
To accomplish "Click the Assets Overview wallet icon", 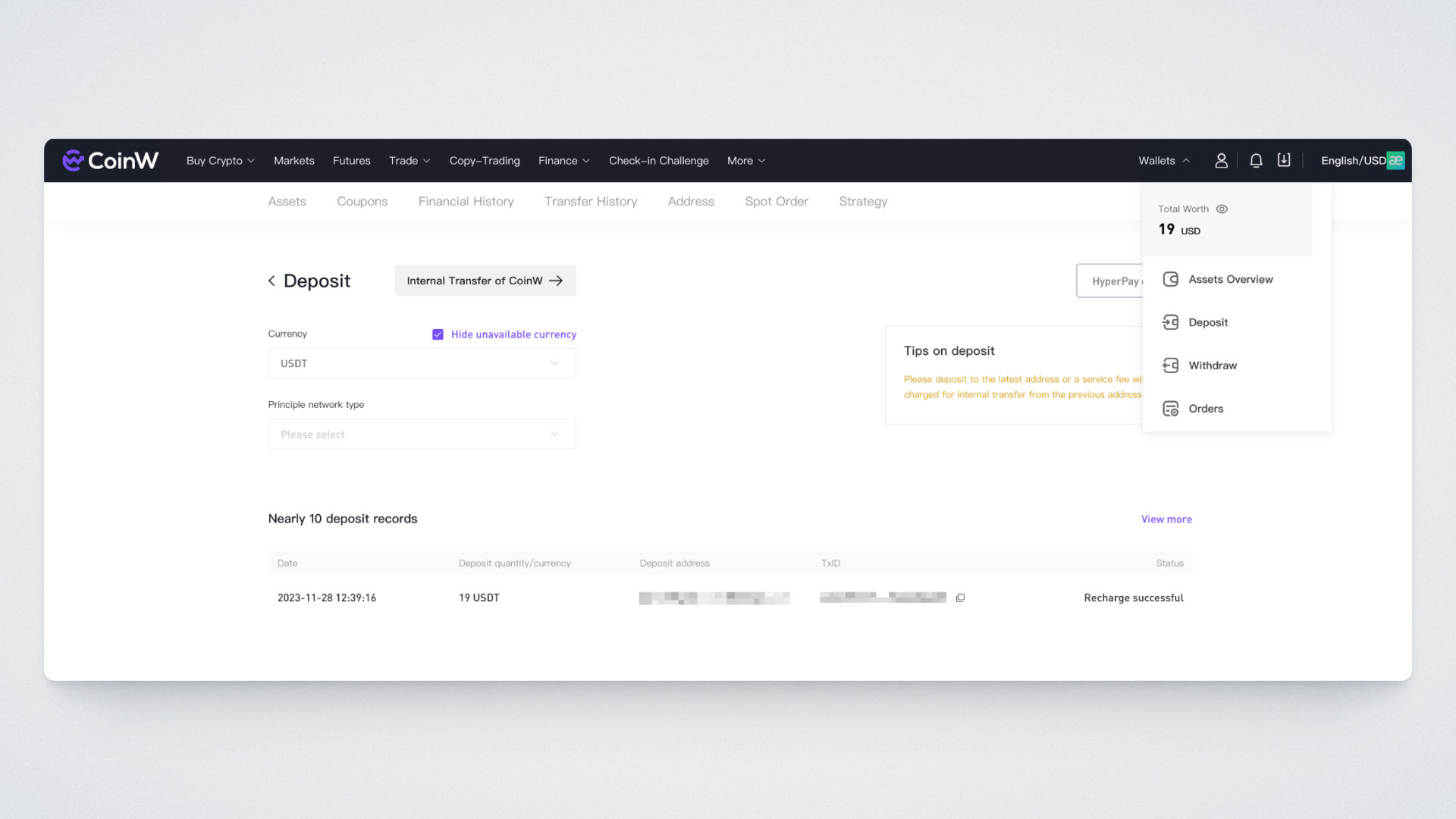I will (x=1170, y=279).
